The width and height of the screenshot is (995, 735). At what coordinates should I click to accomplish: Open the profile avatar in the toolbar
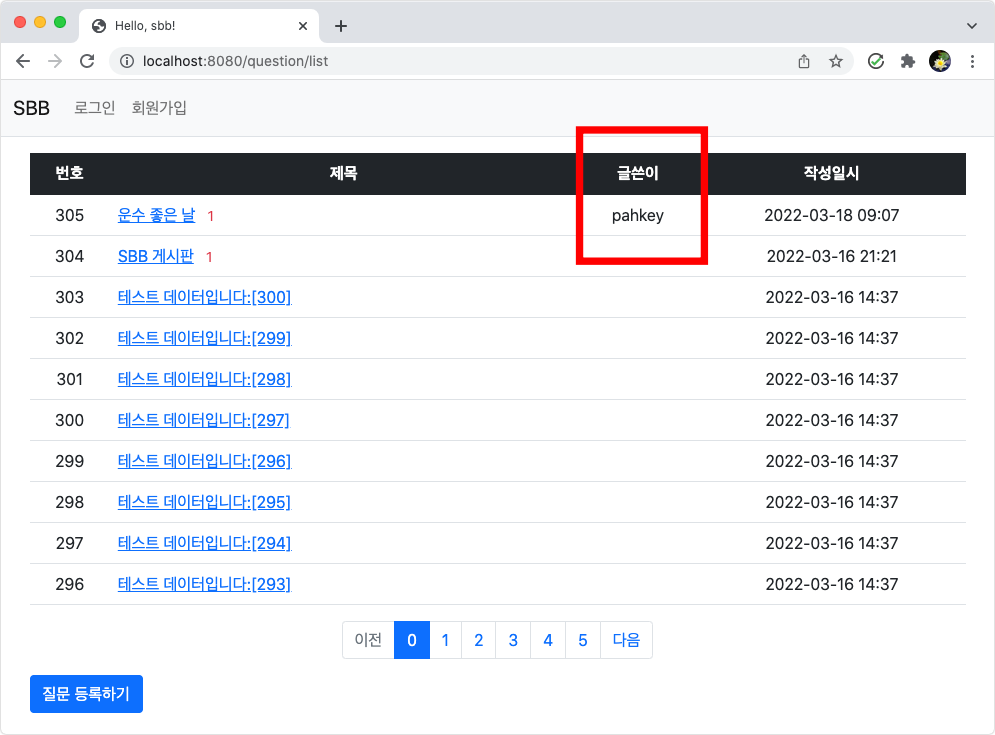(940, 61)
